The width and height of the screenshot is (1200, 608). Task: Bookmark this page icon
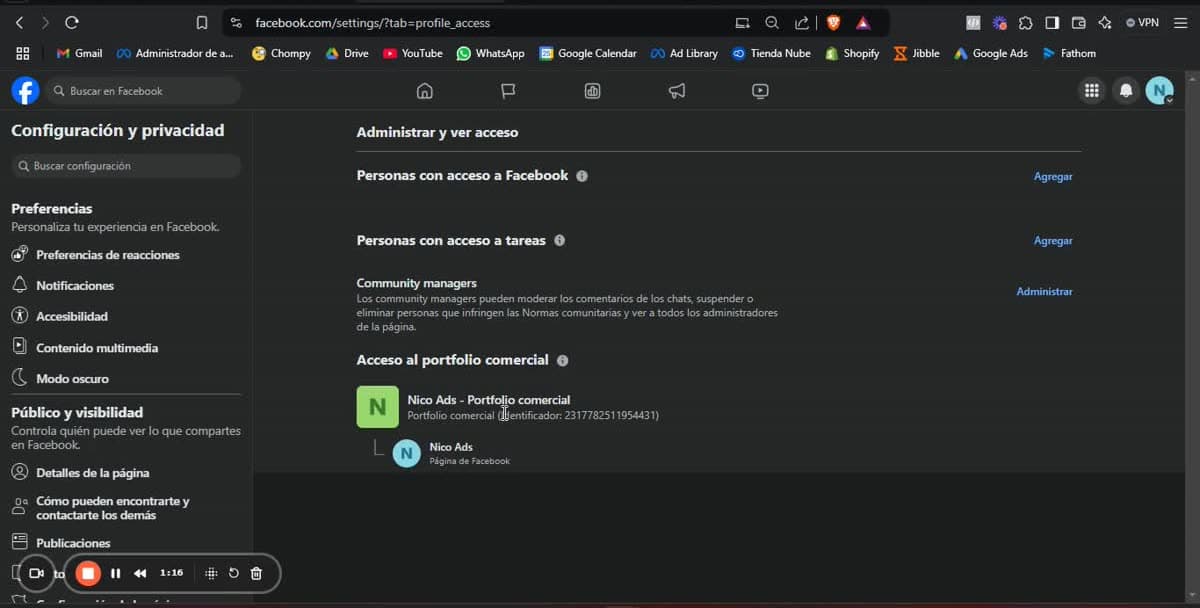pyautogui.click(x=202, y=22)
